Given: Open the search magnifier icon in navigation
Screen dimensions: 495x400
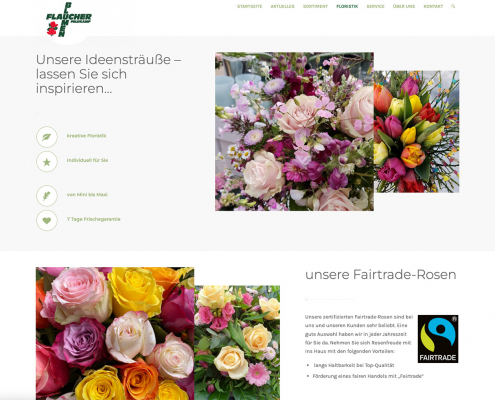Looking at the screenshot, I should tap(453, 6).
